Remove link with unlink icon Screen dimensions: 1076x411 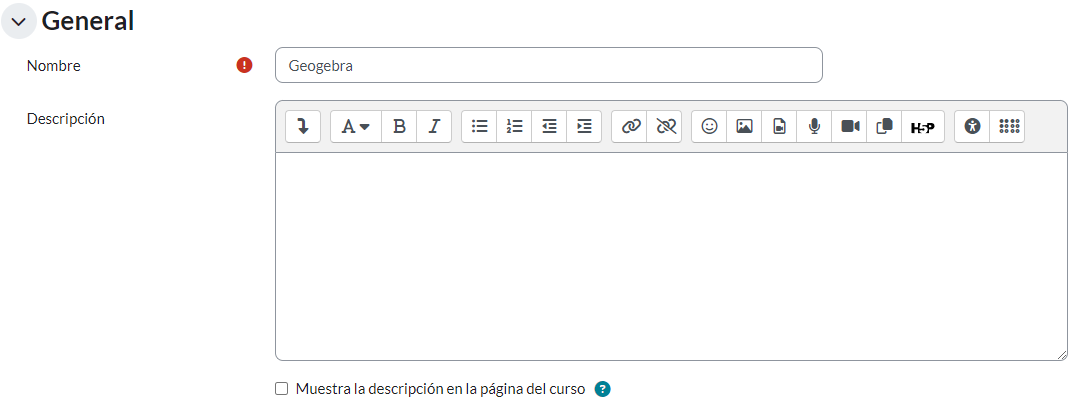click(664, 127)
